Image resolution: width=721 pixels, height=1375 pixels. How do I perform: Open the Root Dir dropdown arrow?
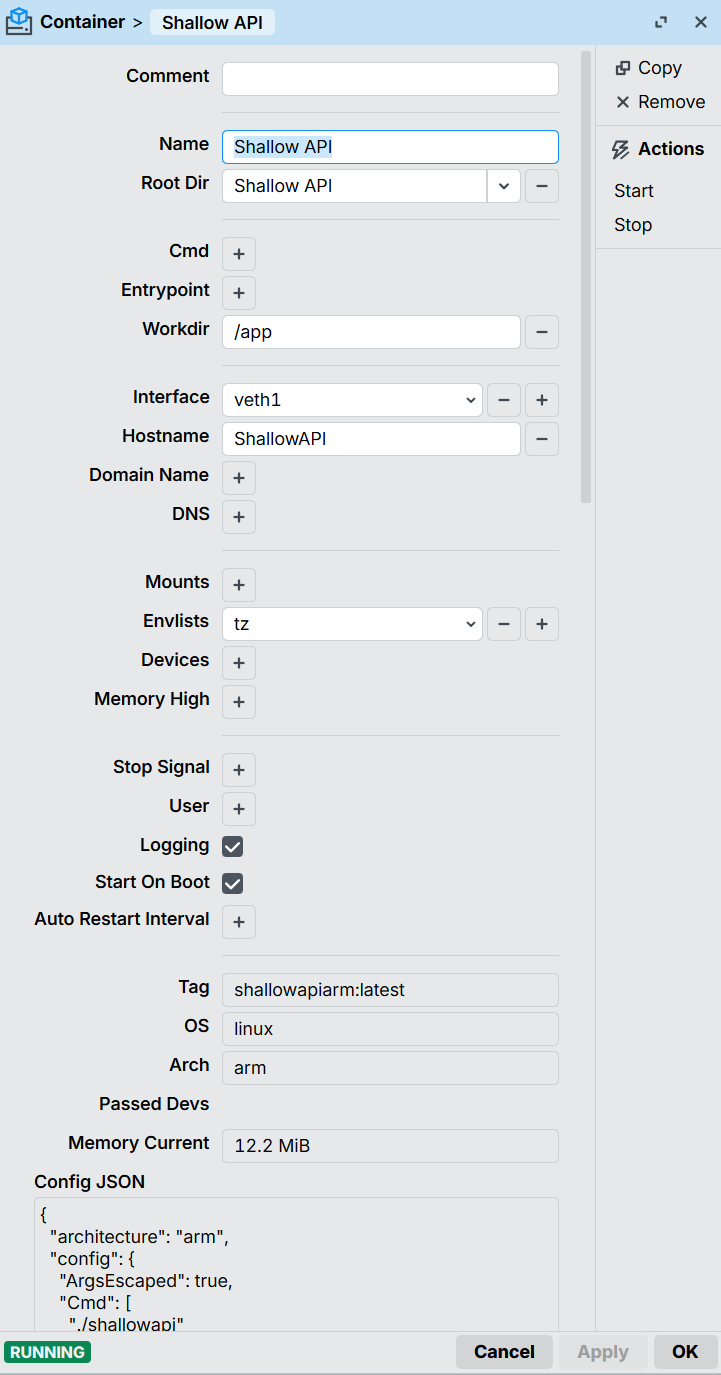click(x=503, y=186)
